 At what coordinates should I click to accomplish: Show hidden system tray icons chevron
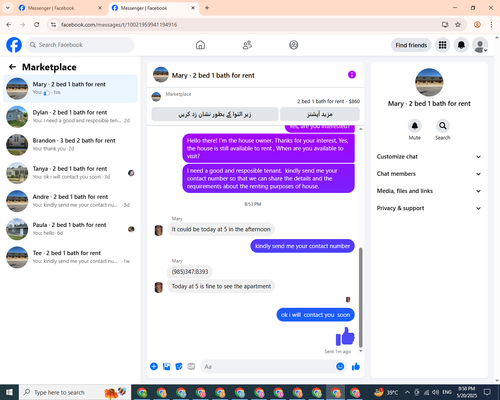407,392
